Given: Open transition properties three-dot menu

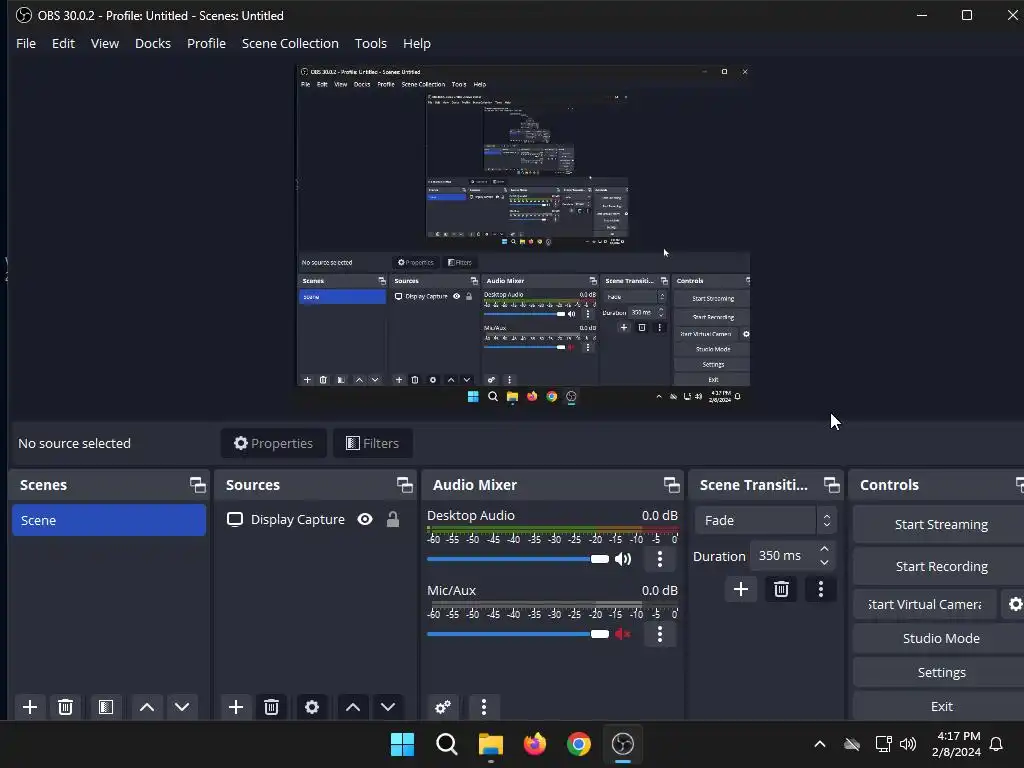Looking at the screenshot, I should pos(821,590).
